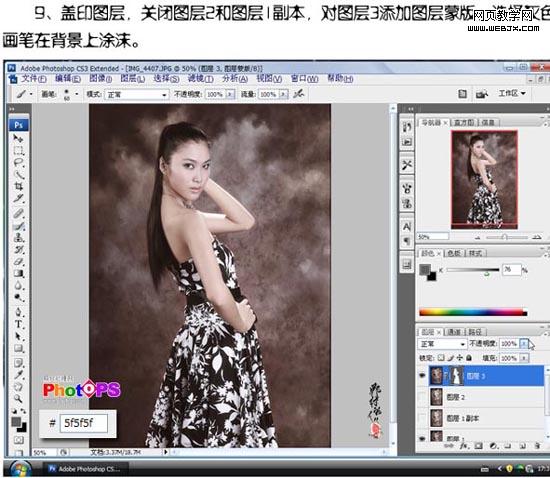Select the Rectangular Marquee tool
The image size is (550, 478).
[18, 151]
